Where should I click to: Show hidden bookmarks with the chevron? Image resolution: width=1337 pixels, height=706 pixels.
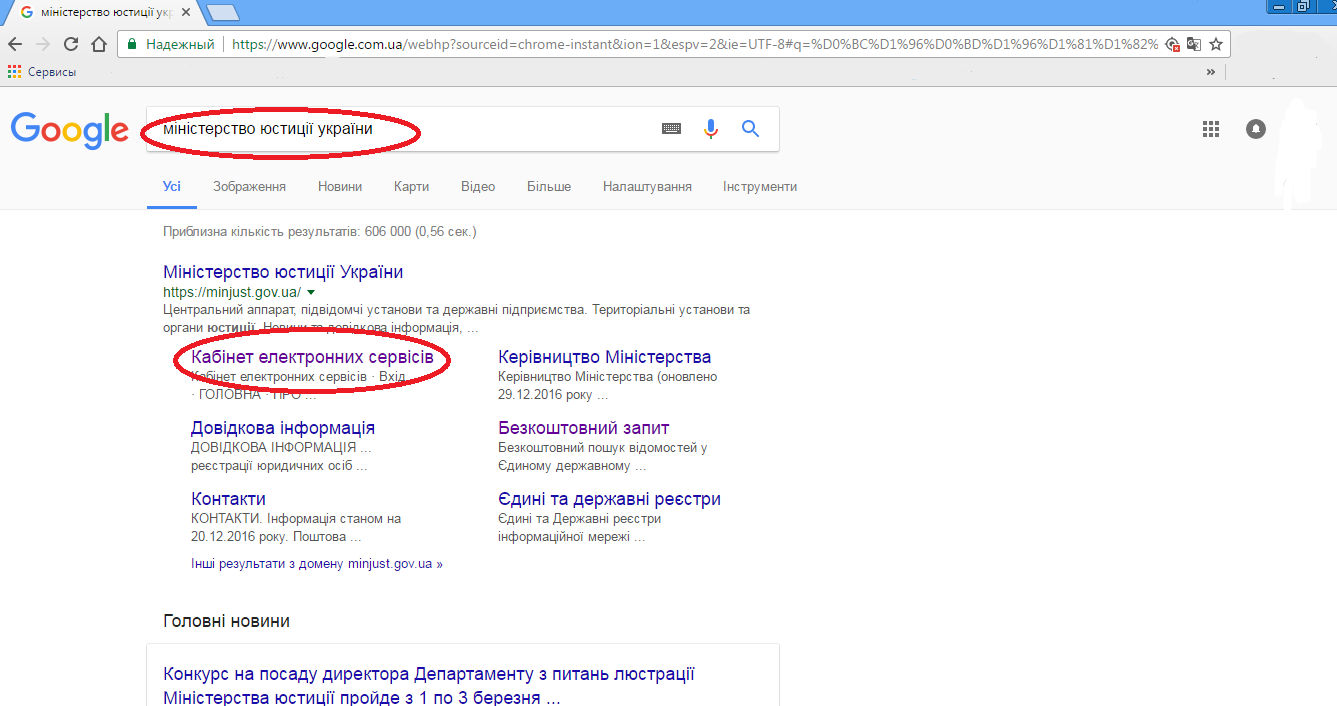[1211, 72]
